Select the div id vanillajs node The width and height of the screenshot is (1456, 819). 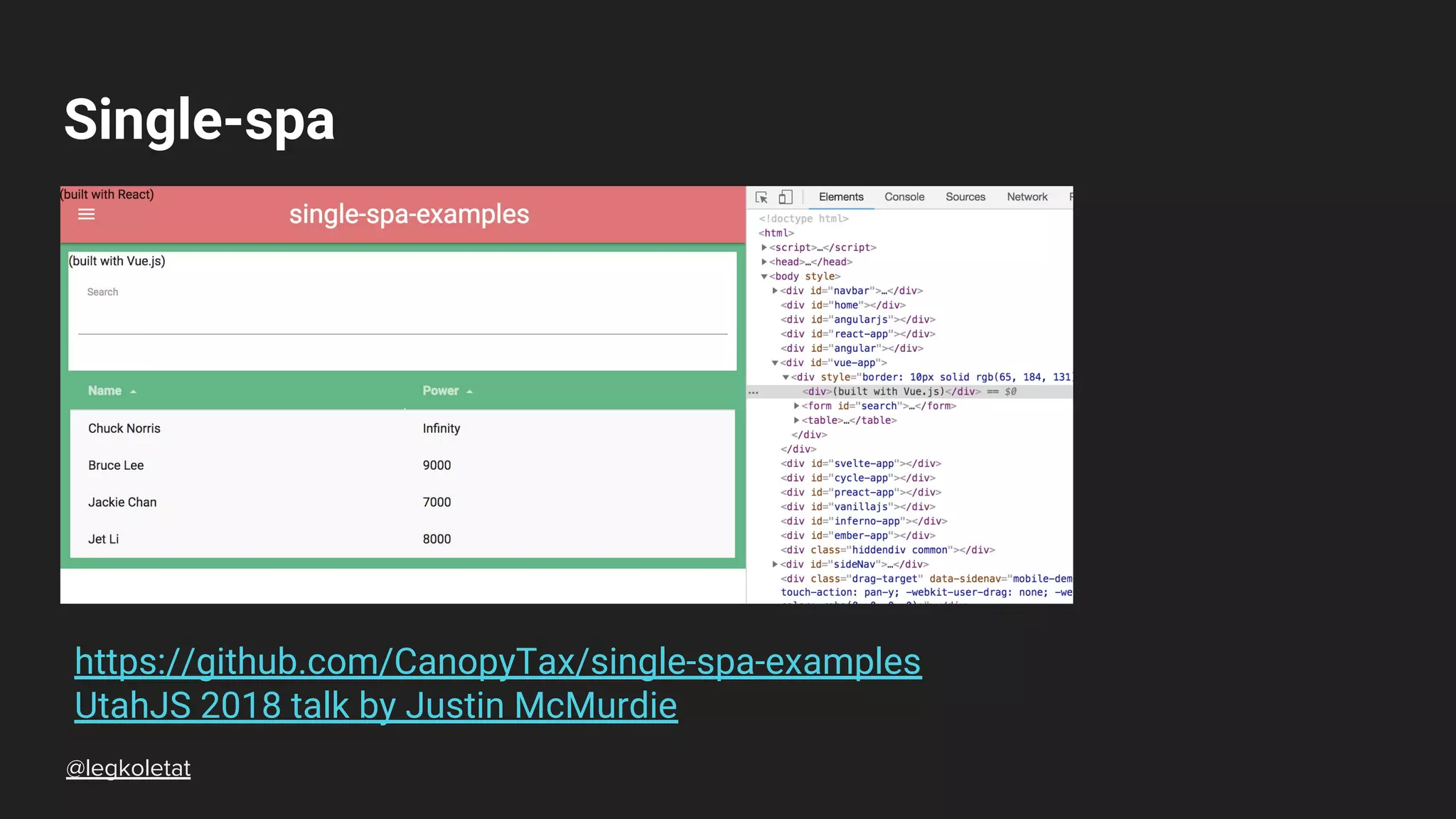point(858,507)
